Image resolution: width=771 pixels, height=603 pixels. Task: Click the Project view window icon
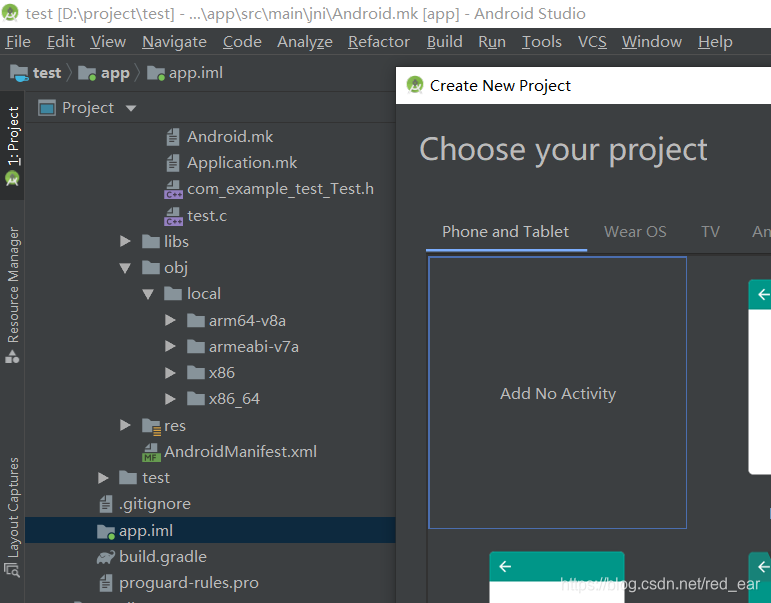47,108
